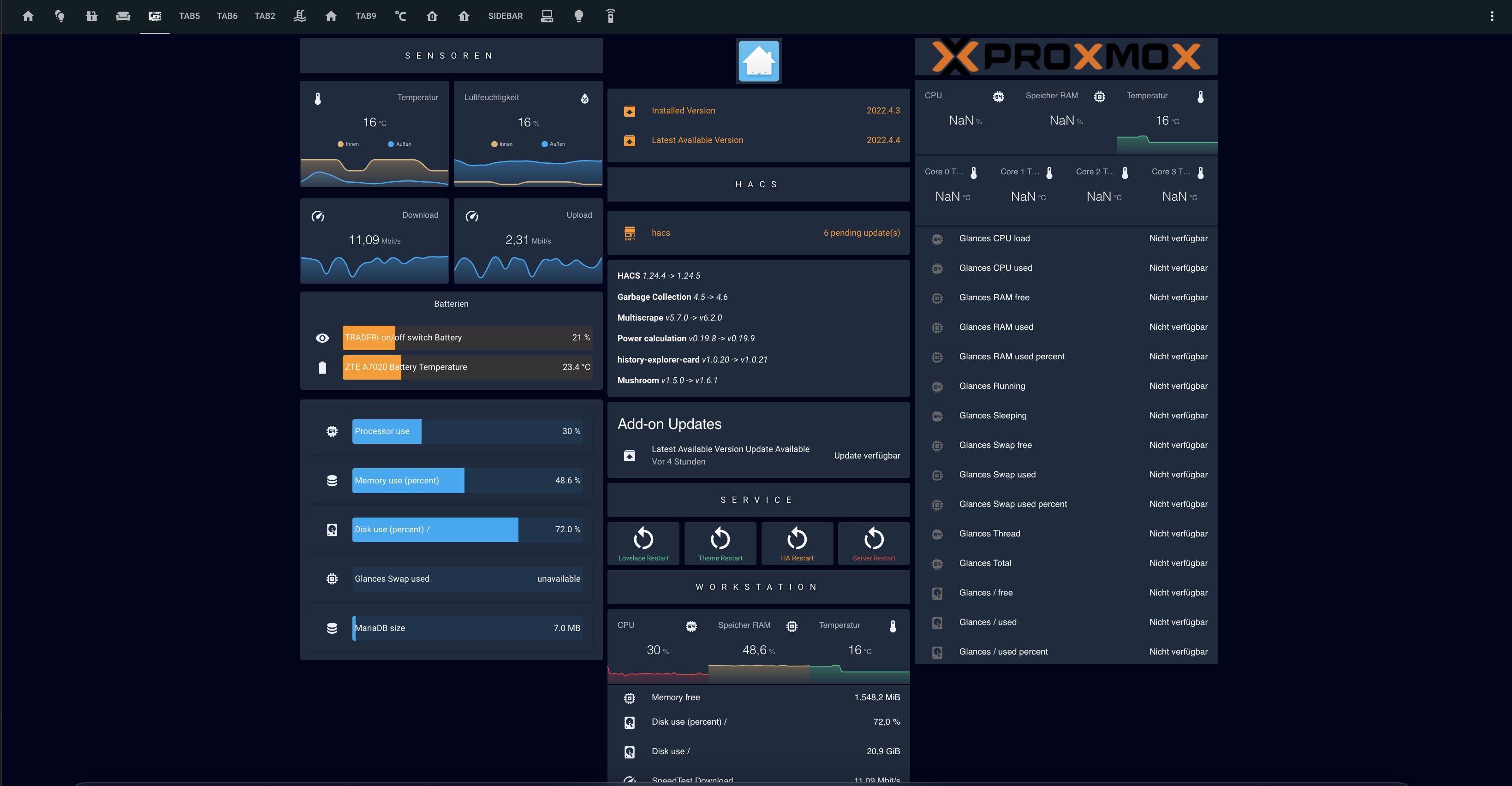Viewport: 1512px width, 786px height.
Task: Click the Proxmox logo banner
Action: point(1066,56)
